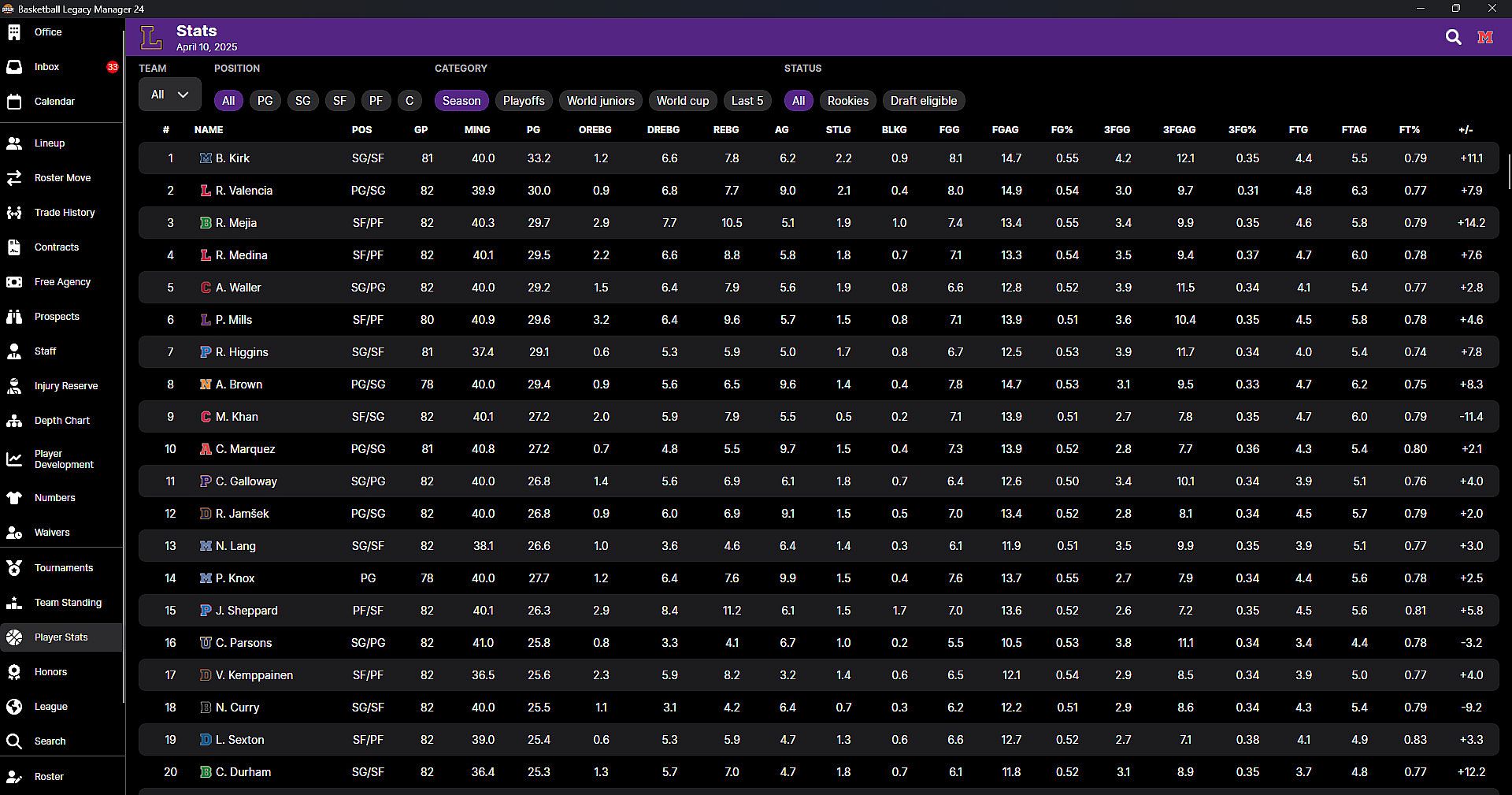Open the League globe icon
The image size is (1512, 795).
point(14,707)
